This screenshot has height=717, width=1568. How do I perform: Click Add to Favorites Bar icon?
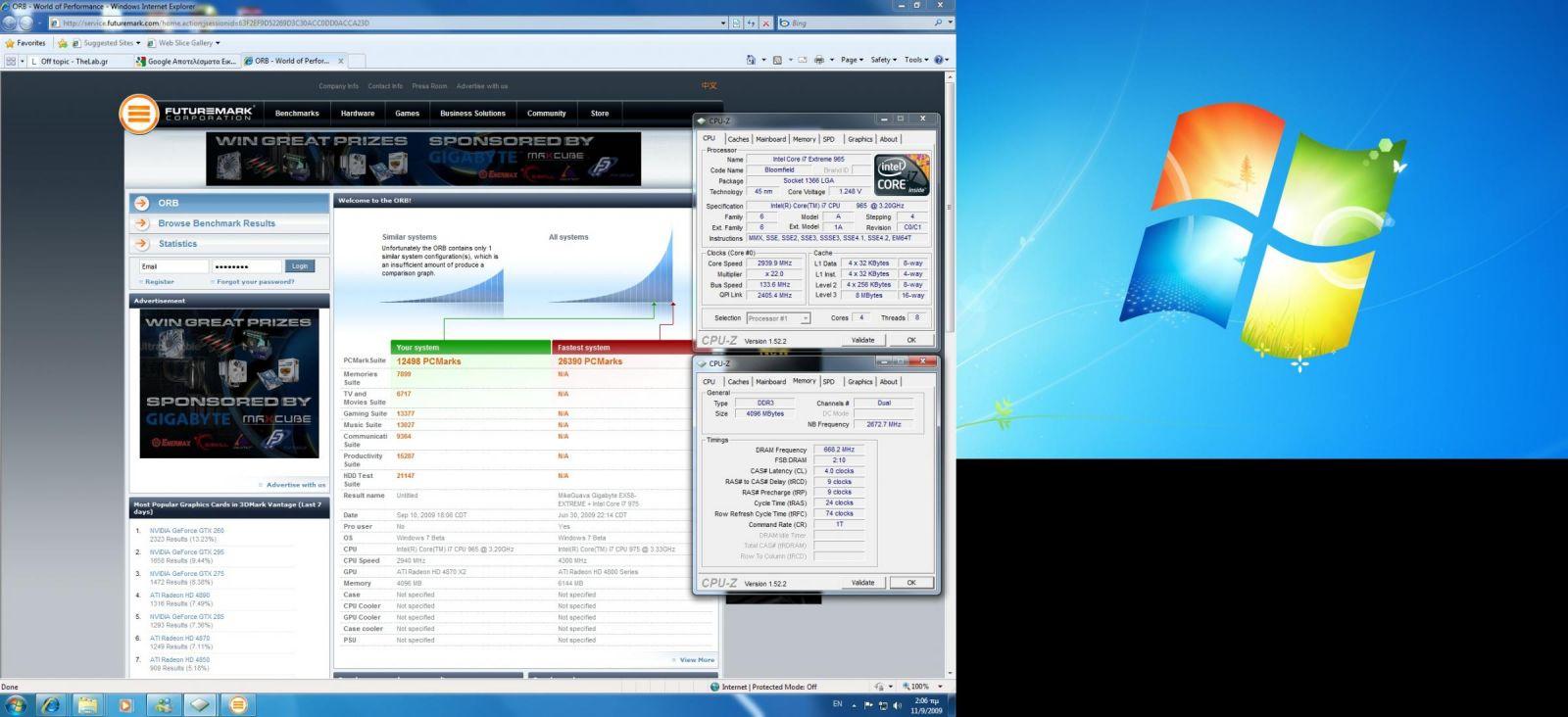(63, 43)
